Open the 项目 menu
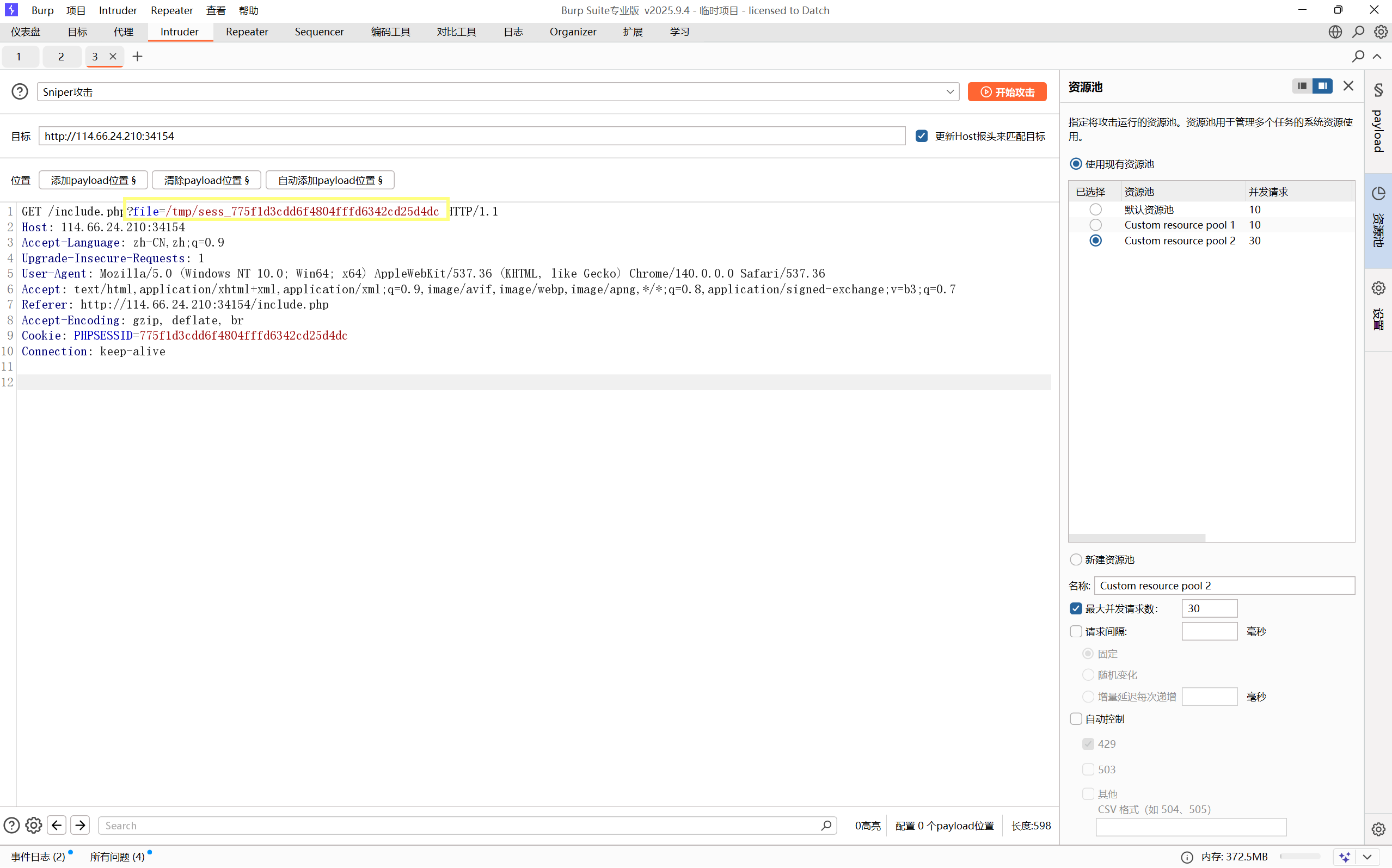The height and width of the screenshot is (868, 1392). click(76, 10)
